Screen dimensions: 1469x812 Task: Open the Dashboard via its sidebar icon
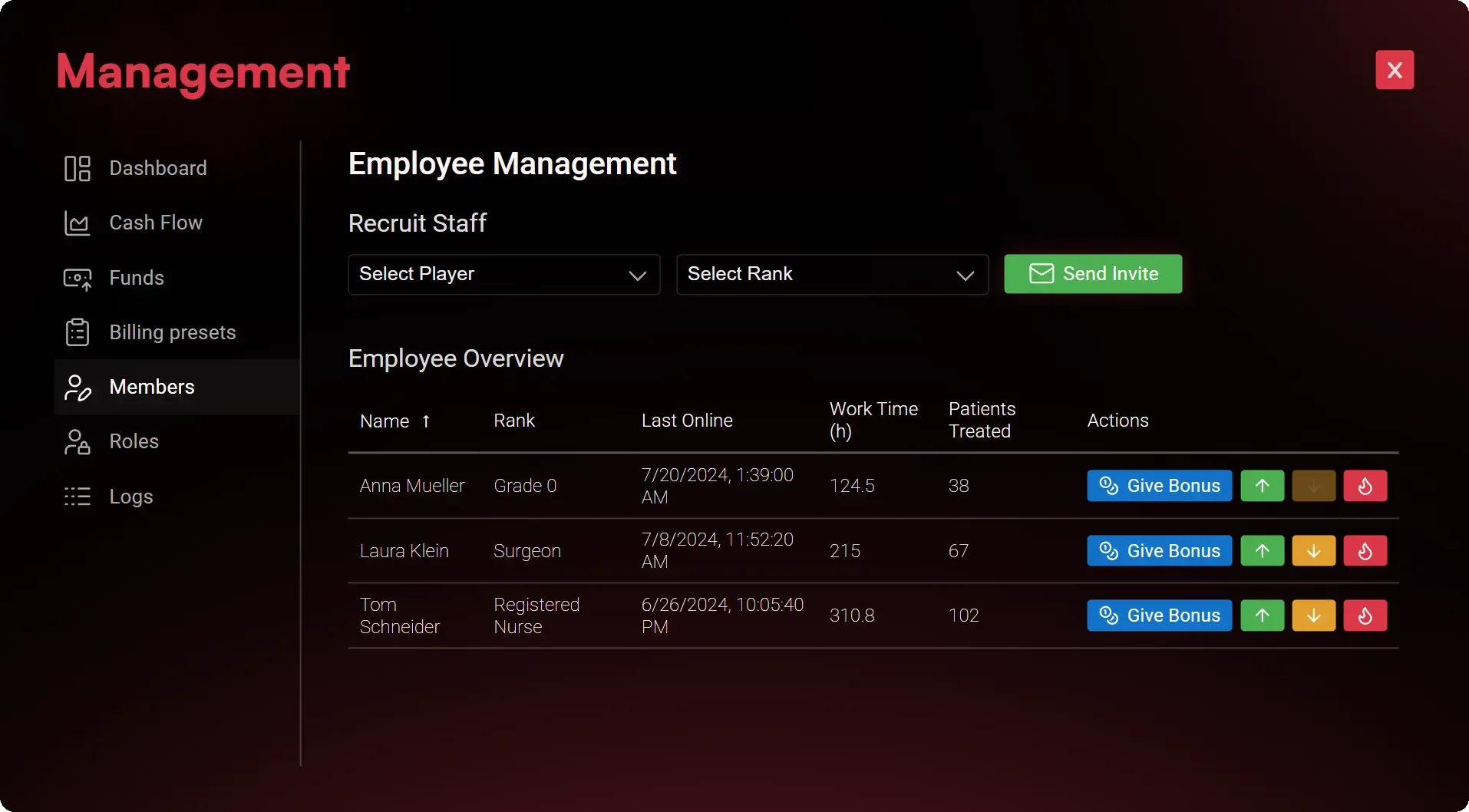(78, 169)
